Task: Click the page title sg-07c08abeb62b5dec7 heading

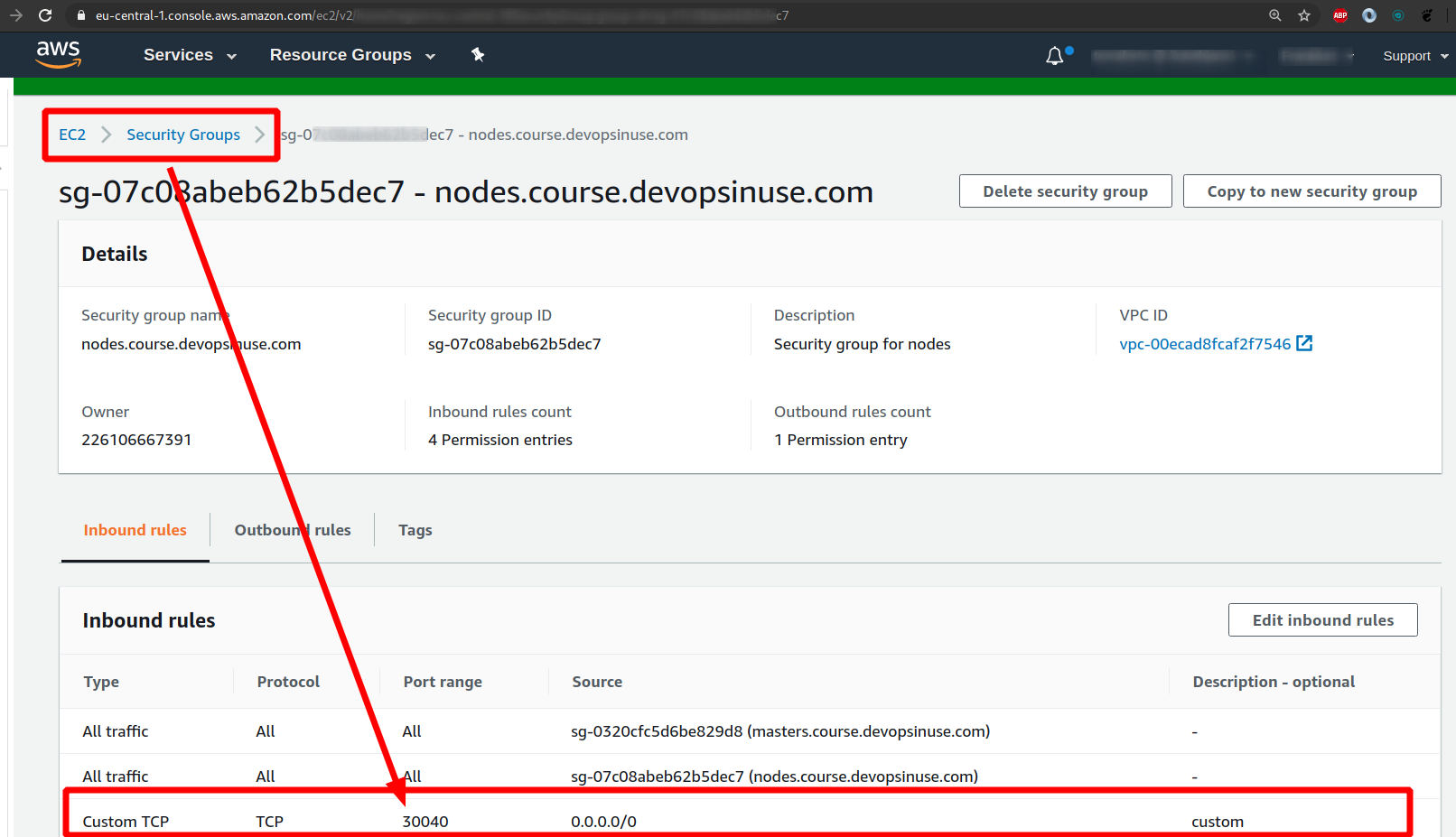Action: 466,192
